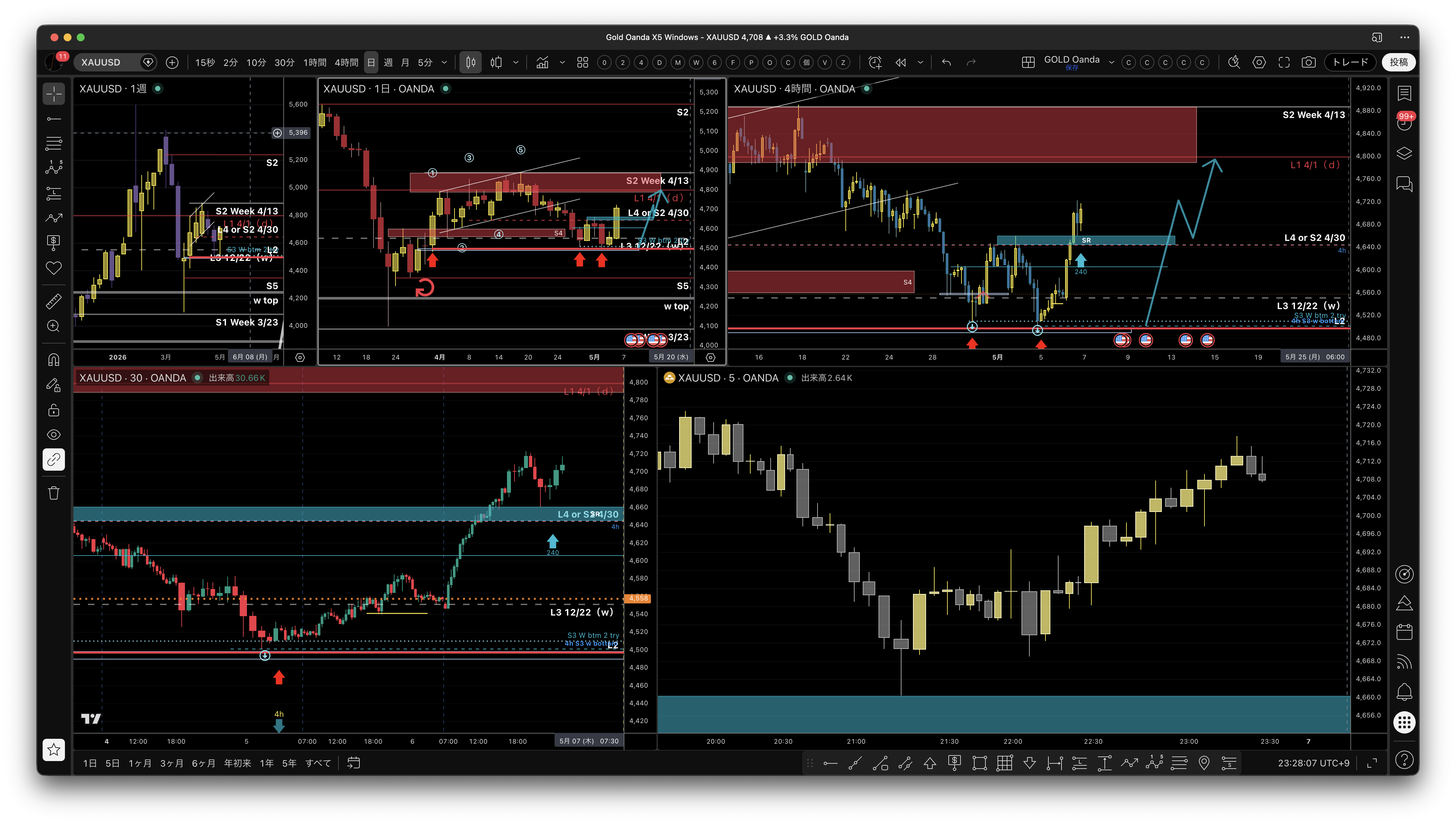Expand the timeframe interval dropdown arrow

444,62
